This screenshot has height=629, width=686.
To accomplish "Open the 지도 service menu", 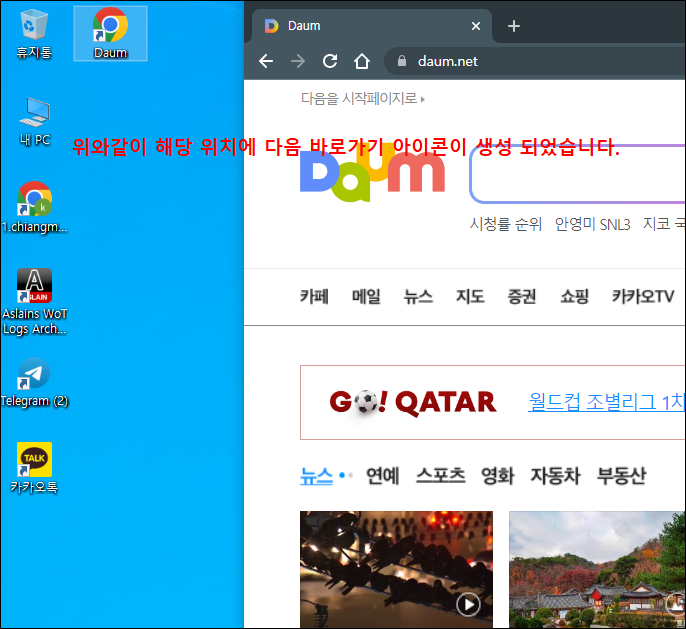I will click(x=470, y=297).
